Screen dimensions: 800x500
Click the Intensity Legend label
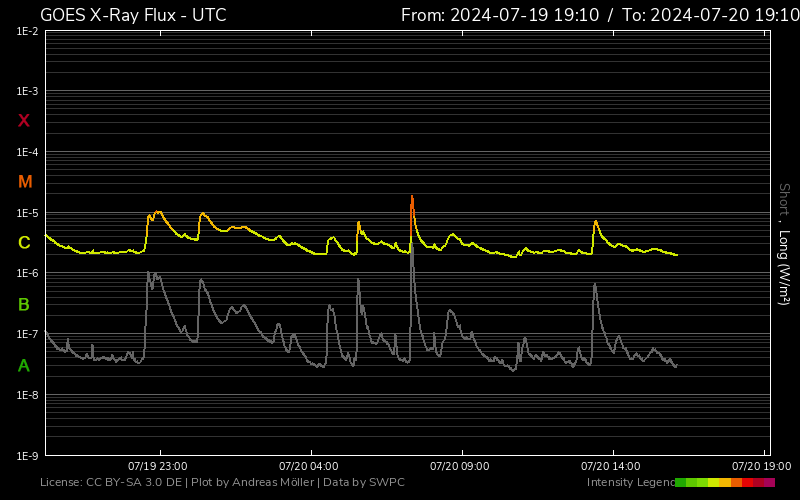click(x=629, y=483)
